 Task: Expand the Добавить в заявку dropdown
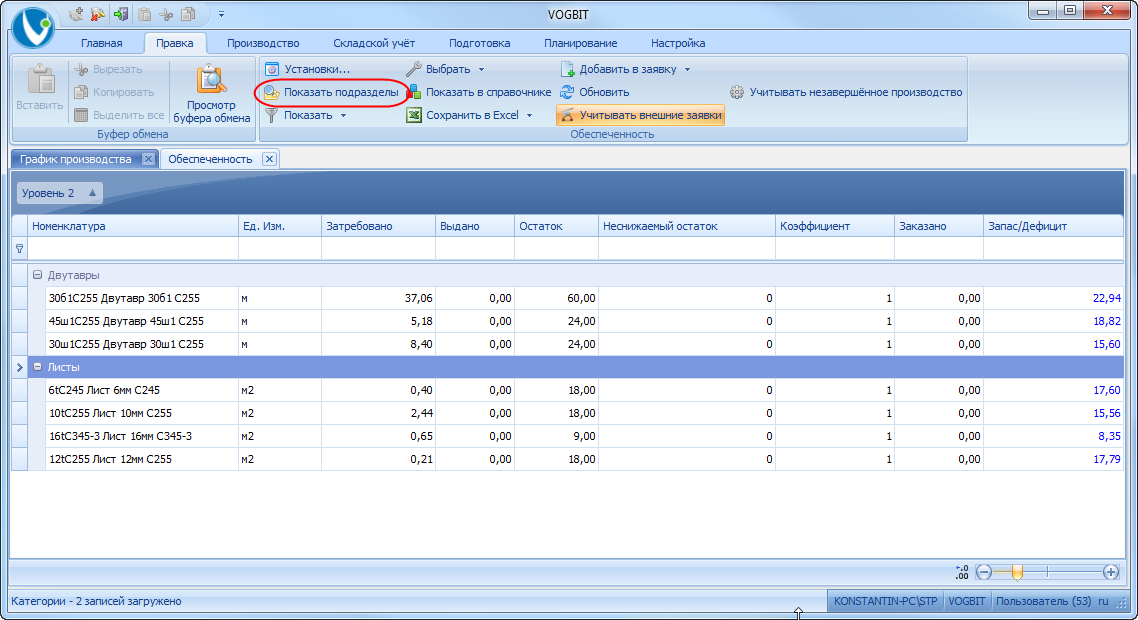[687, 70]
